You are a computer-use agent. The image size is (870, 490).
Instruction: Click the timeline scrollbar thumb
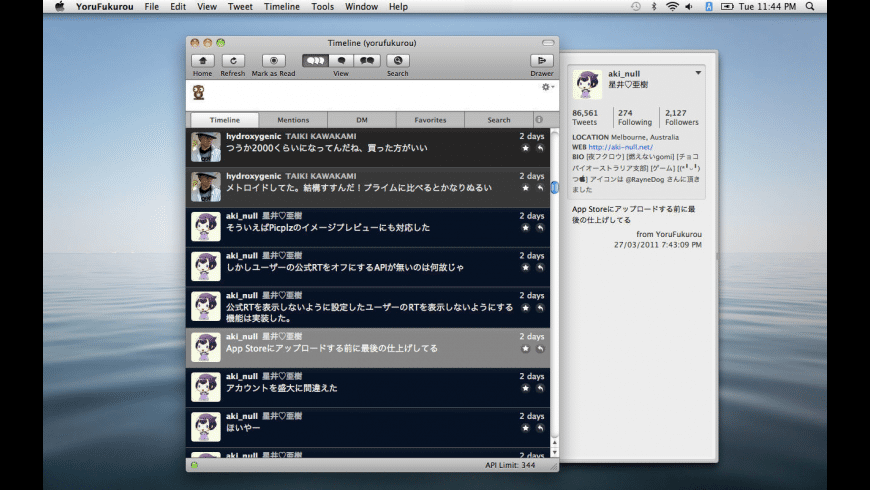pos(554,188)
